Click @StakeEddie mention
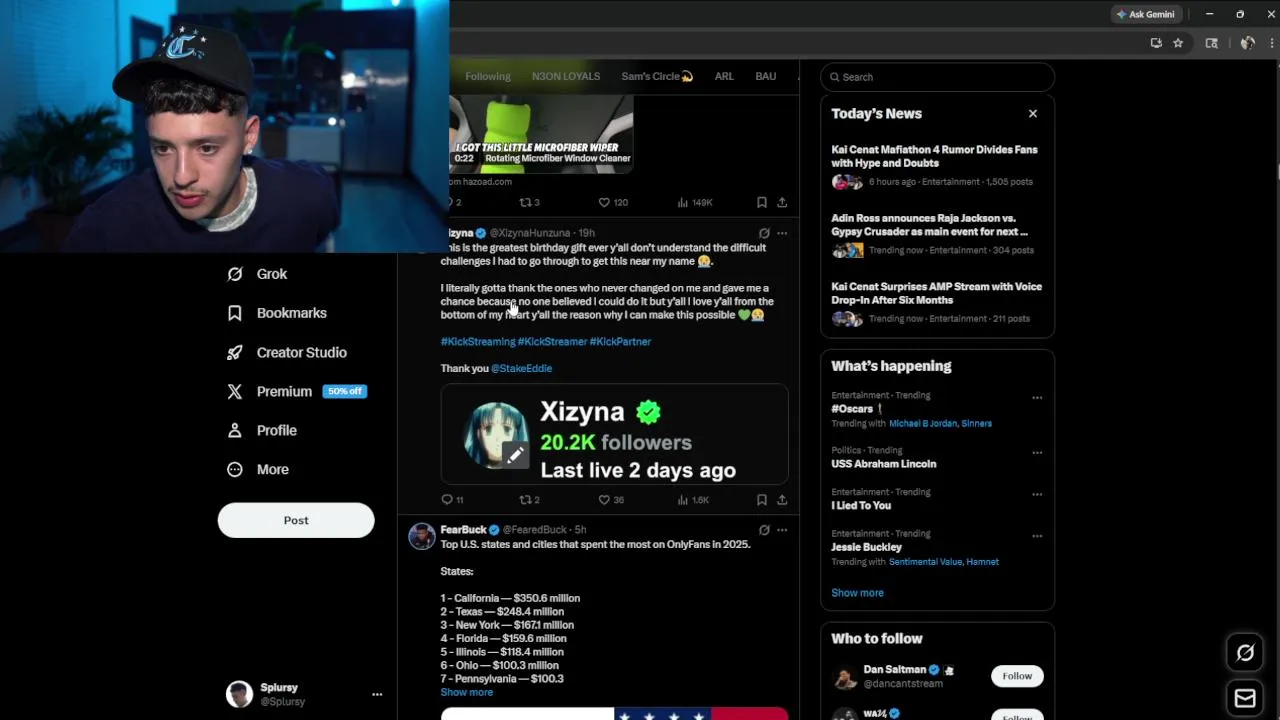 [521, 368]
